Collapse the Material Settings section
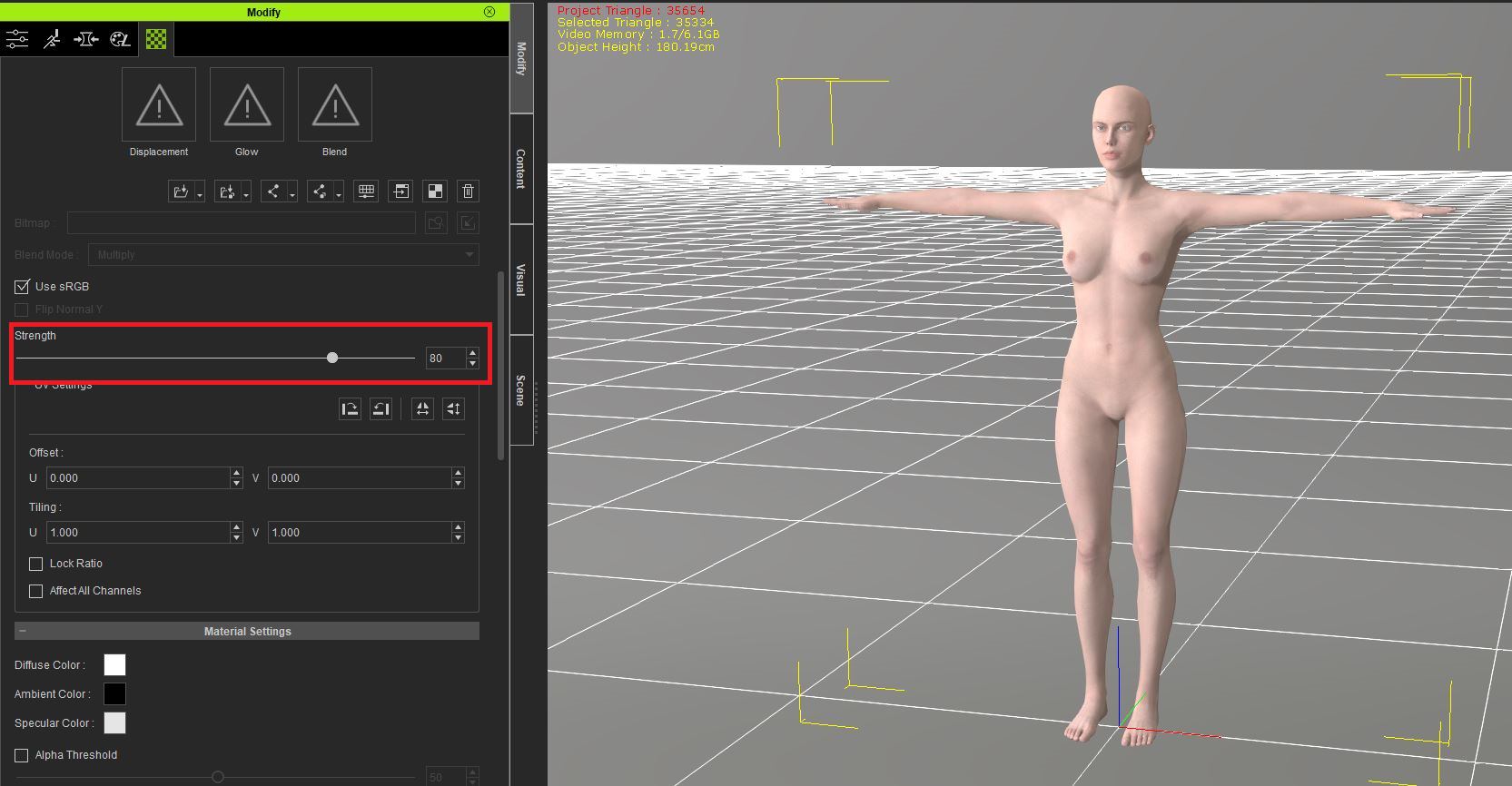Image resolution: width=1512 pixels, height=786 pixels. pyautogui.click(x=23, y=631)
